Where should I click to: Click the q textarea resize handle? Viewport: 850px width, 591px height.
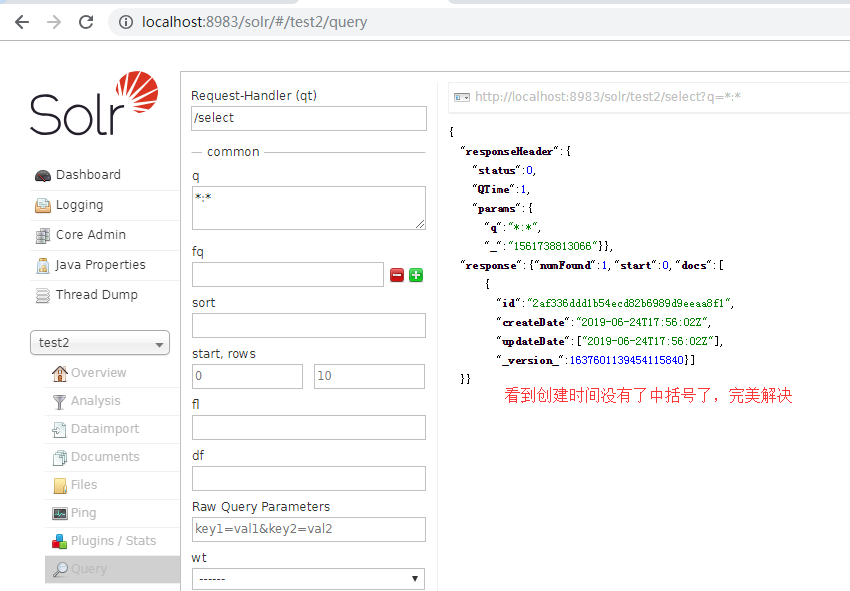[420, 224]
